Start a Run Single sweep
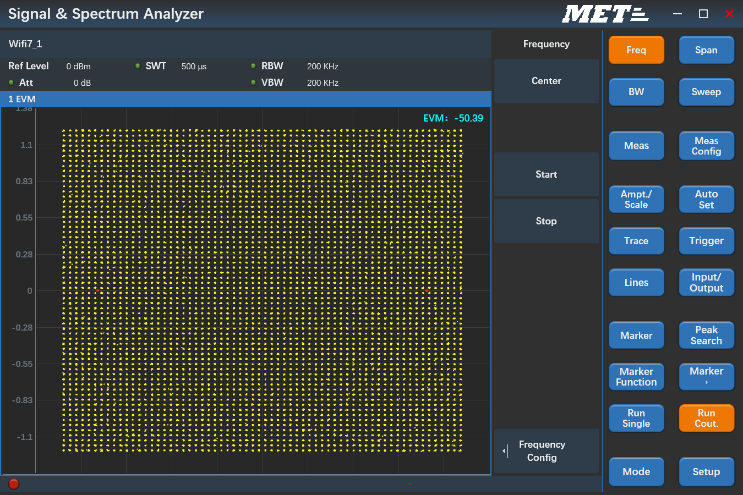Viewport: 743px width, 495px height. (636, 418)
